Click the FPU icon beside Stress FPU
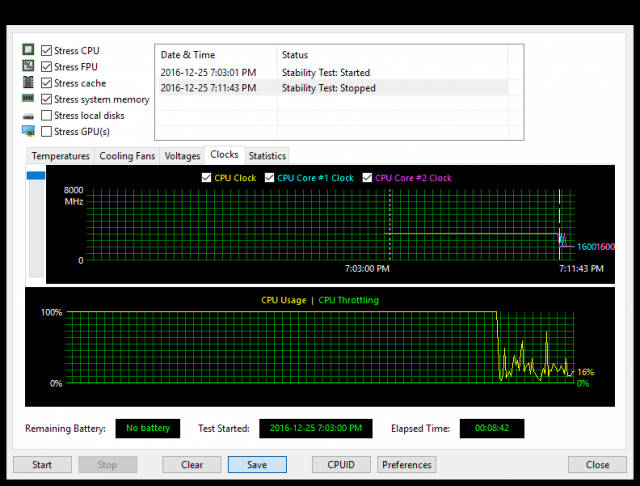This screenshot has height=486, width=640. pyautogui.click(x=29, y=67)
